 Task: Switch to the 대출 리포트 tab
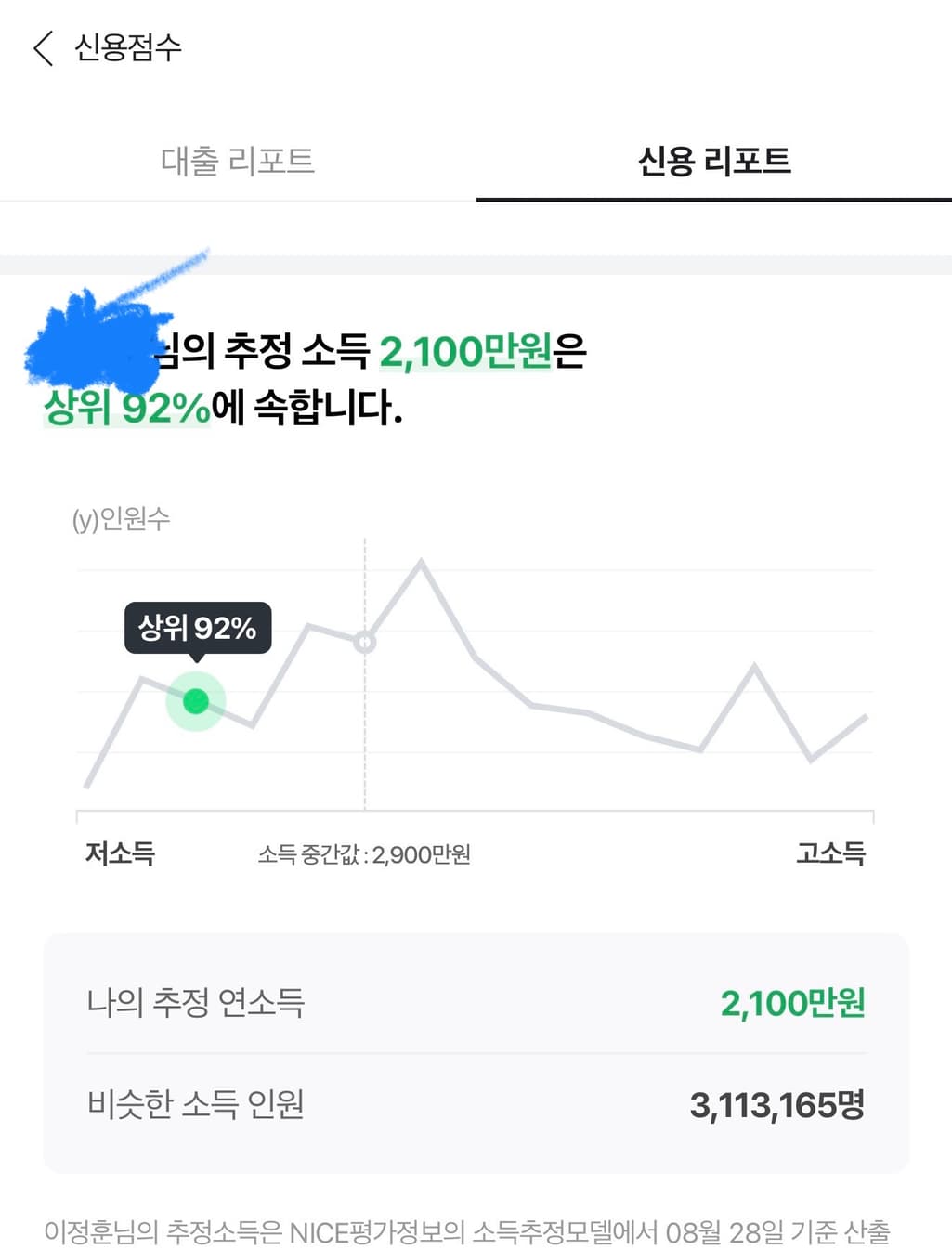click(x=238, y=161)
